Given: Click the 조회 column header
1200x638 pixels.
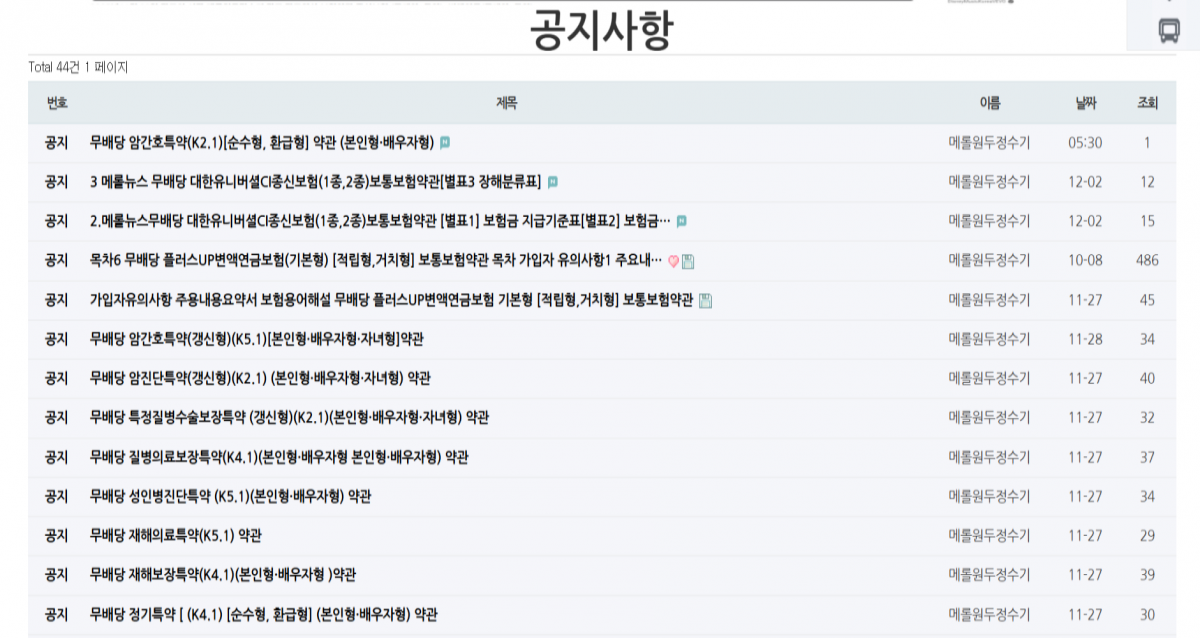Looking at the screenshot, I should pos(1147,103).
